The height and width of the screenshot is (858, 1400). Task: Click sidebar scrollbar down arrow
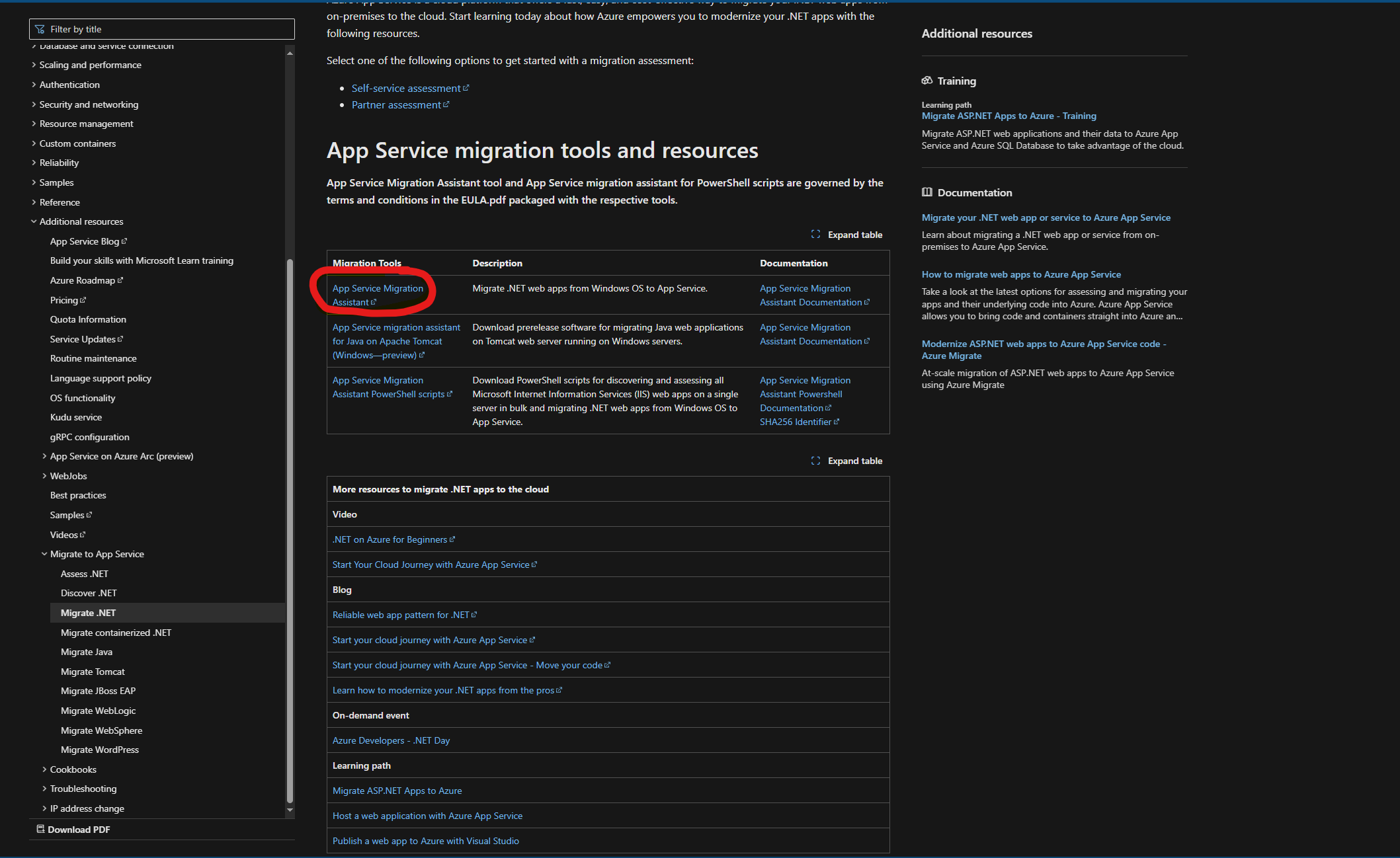290,810
